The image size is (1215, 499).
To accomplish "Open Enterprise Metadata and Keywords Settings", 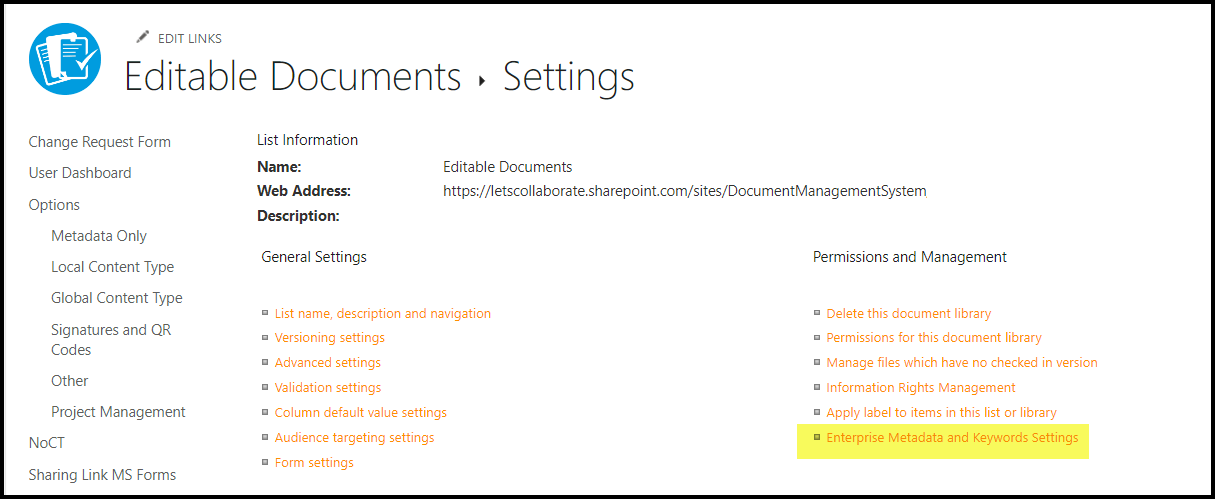I will point(952,437).
